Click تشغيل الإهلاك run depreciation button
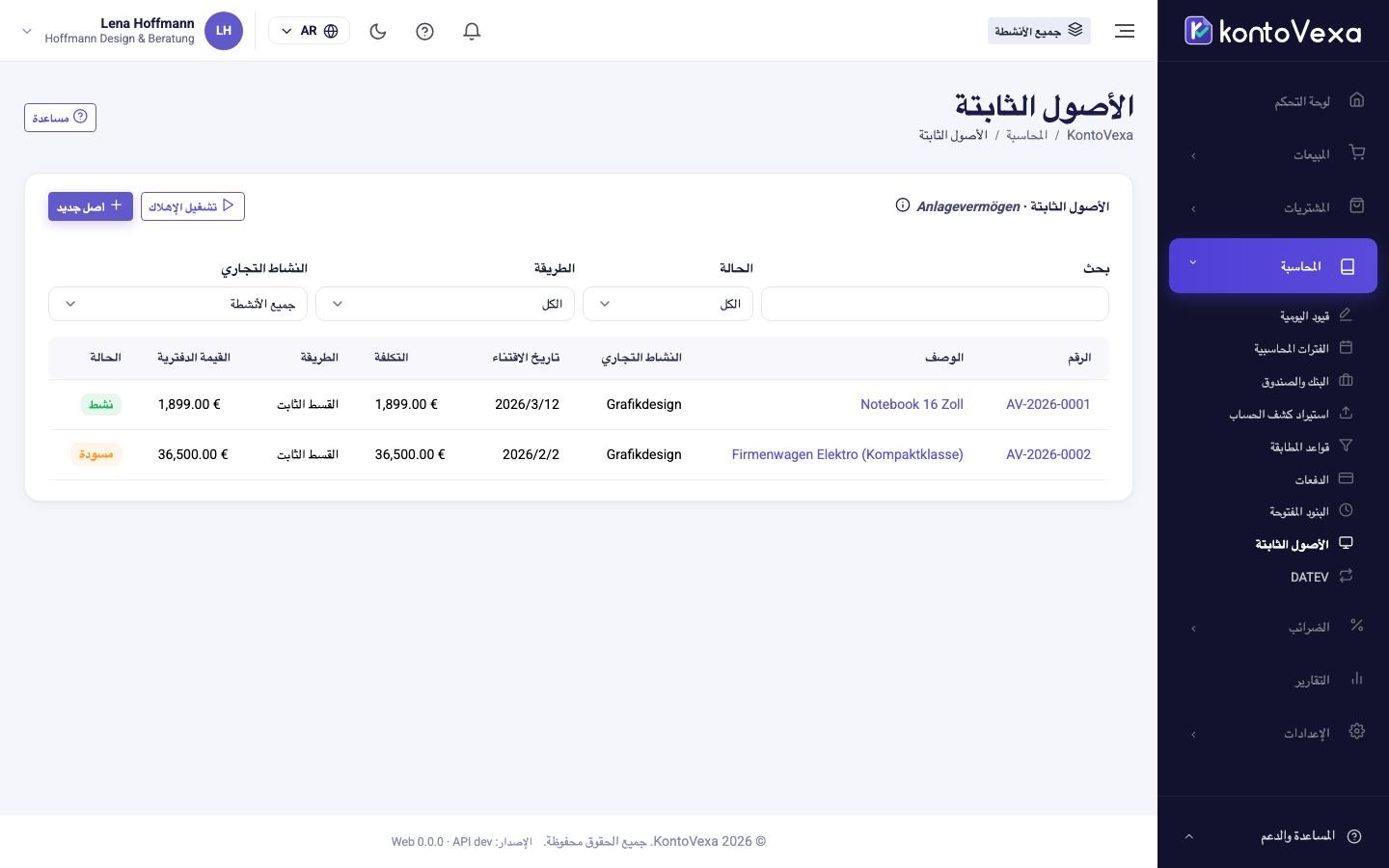1389x868 pixels. pos(193,206)
